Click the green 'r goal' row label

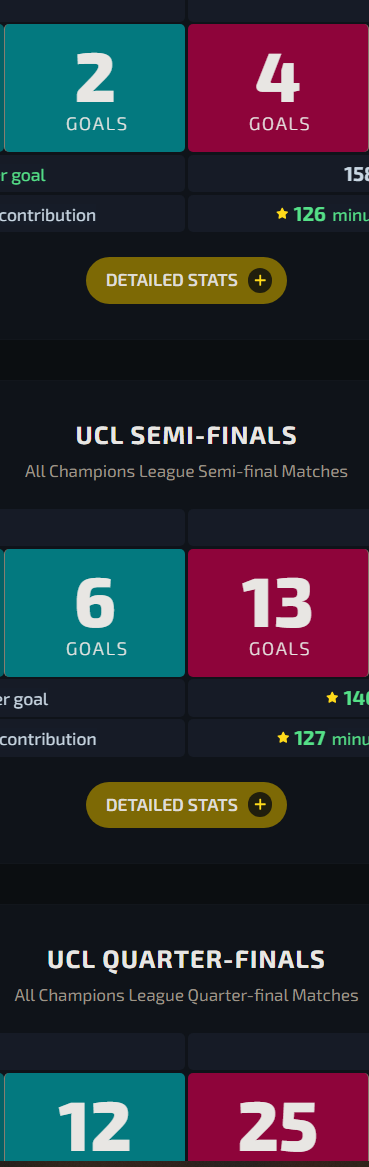pos(22,175)
